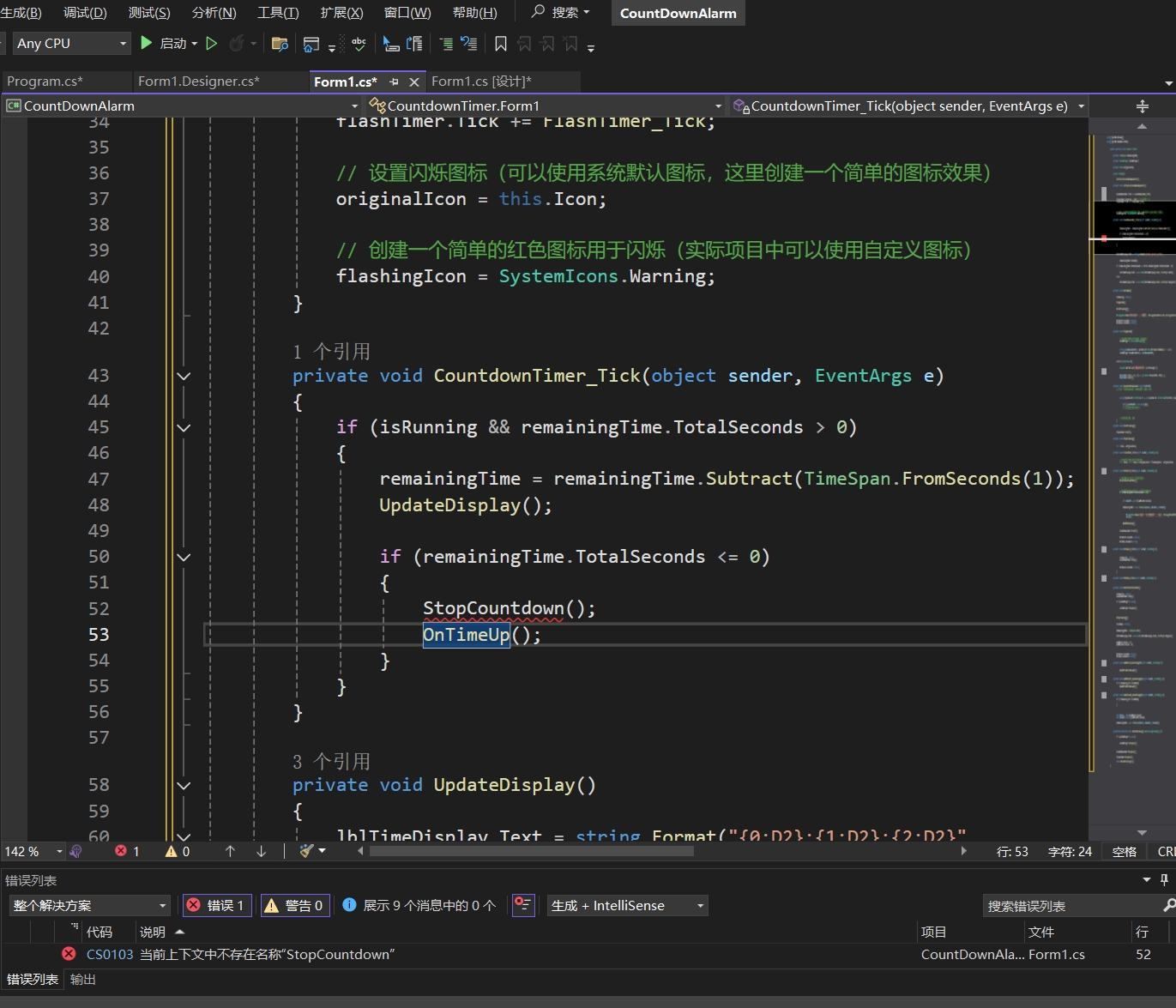
Task: Open the 生成 + IntelliSense source dropdown
Action: [628, 905]
